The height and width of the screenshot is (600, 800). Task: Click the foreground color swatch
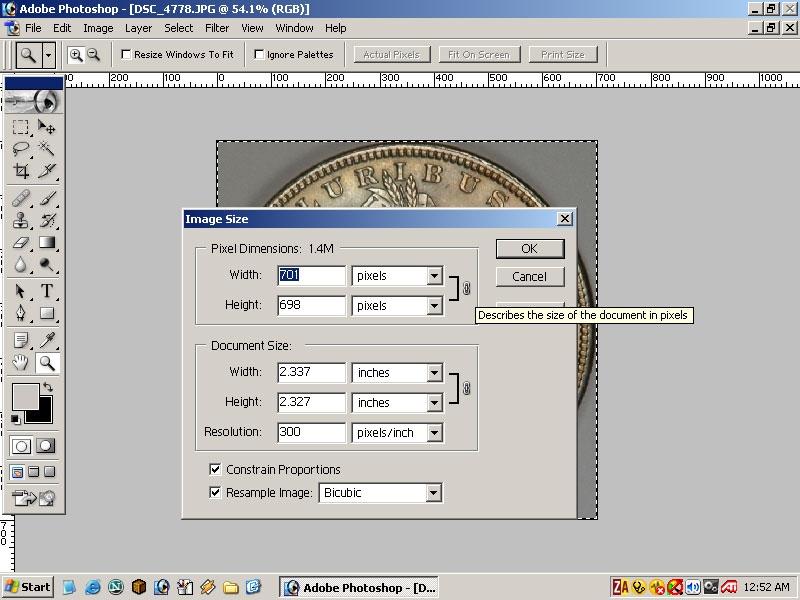click(x=24, y=397)
